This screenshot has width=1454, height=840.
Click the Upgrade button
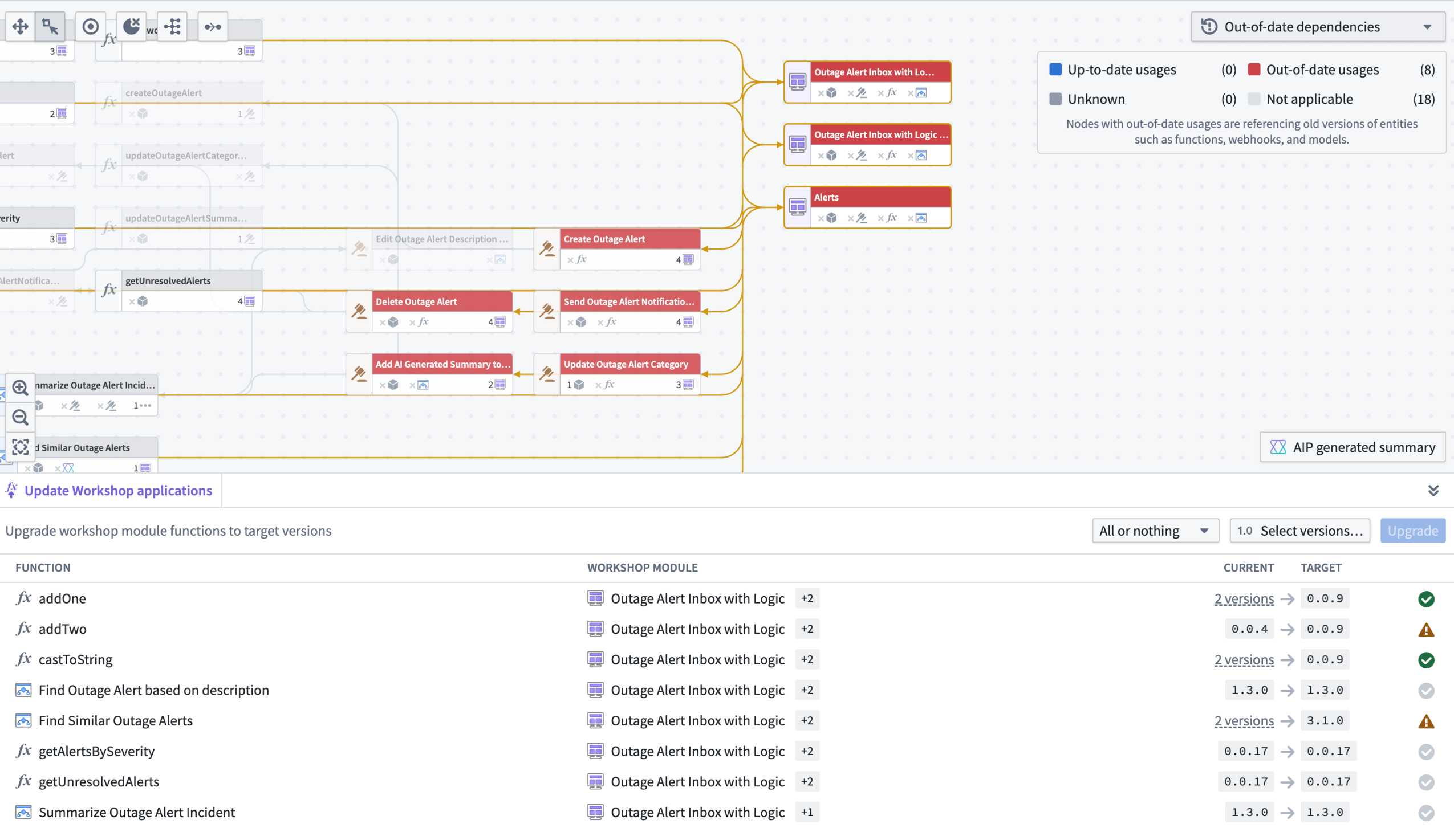click(1412, 531)
